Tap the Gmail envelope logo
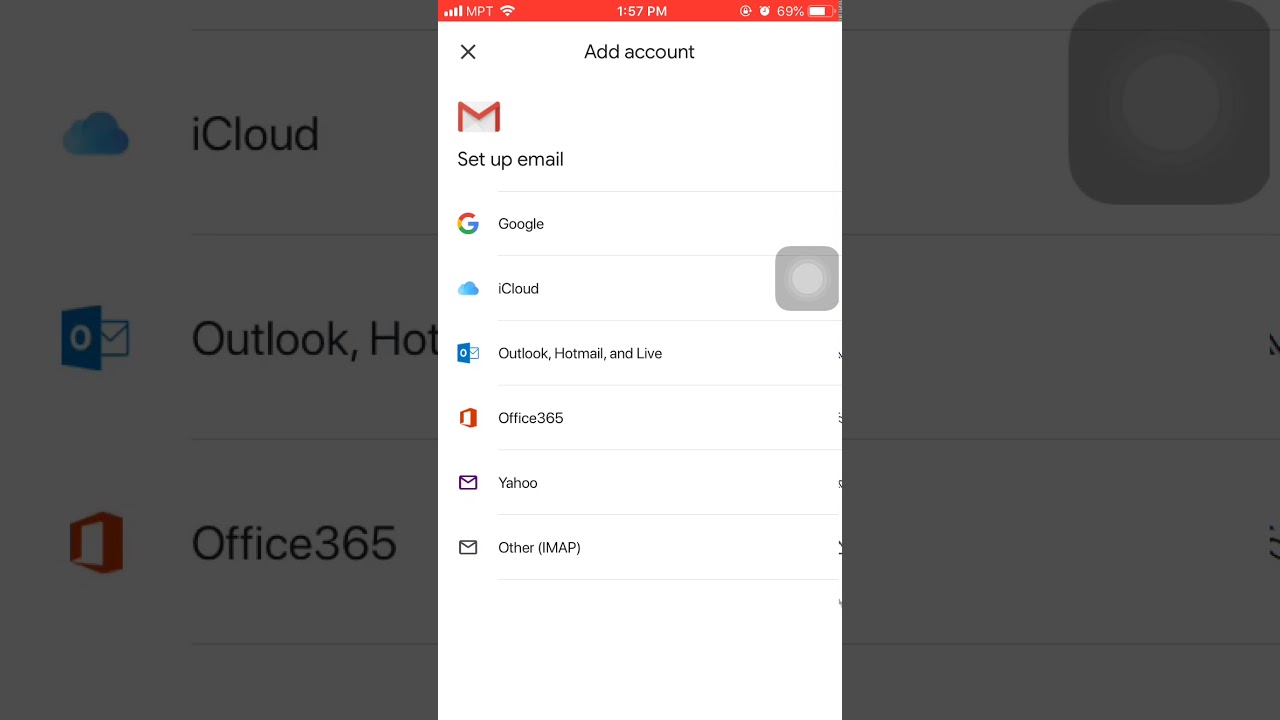1280x720 pixels. (479, 117)
